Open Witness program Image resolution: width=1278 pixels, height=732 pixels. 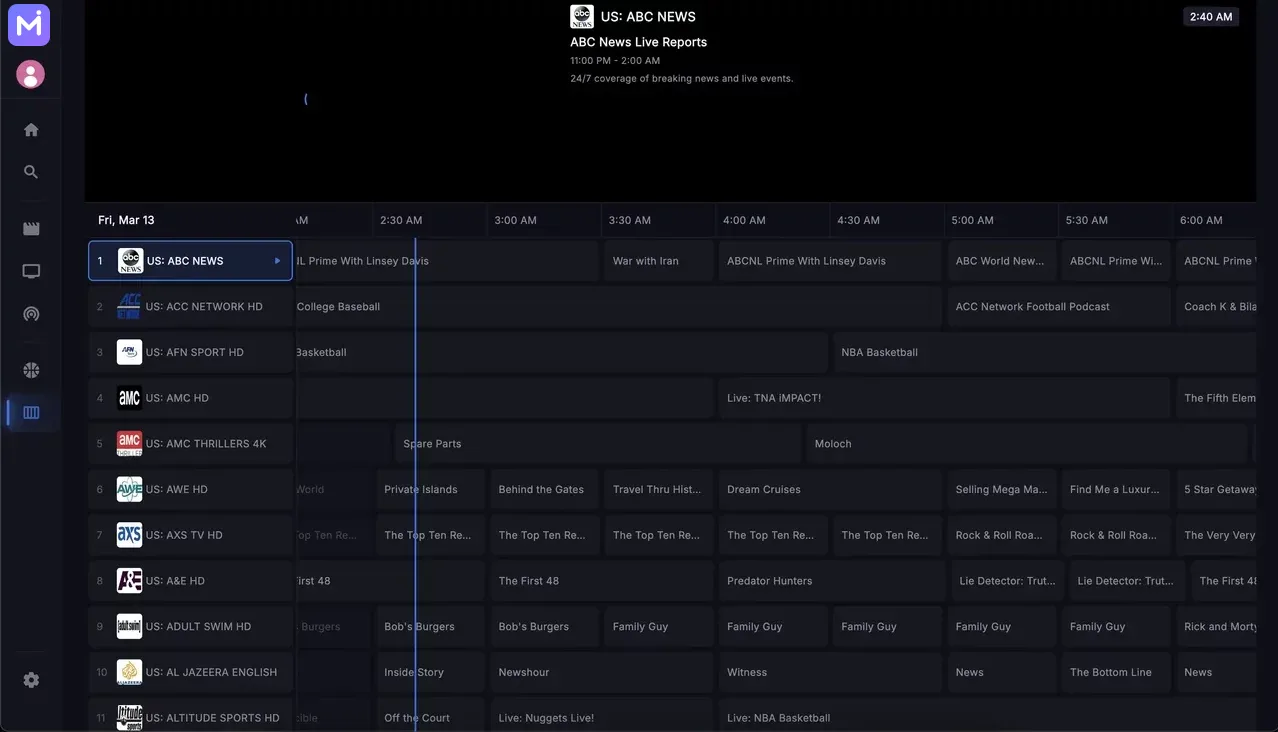(830, 672)
